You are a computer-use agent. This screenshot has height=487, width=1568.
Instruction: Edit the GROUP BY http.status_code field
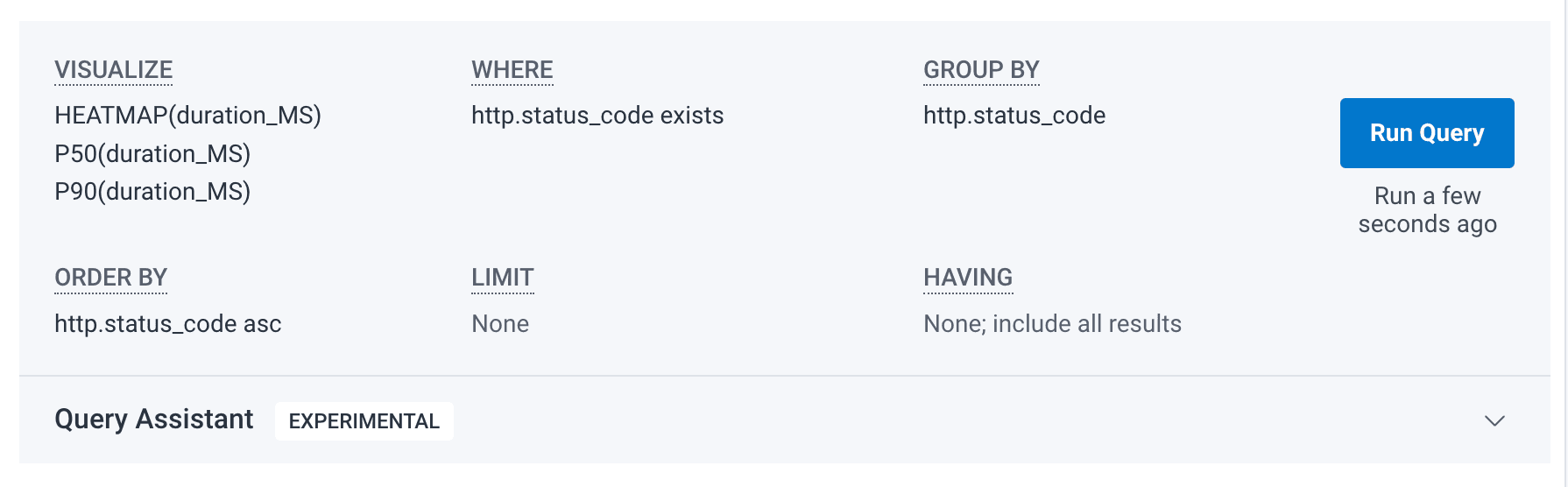[1014, 116]
